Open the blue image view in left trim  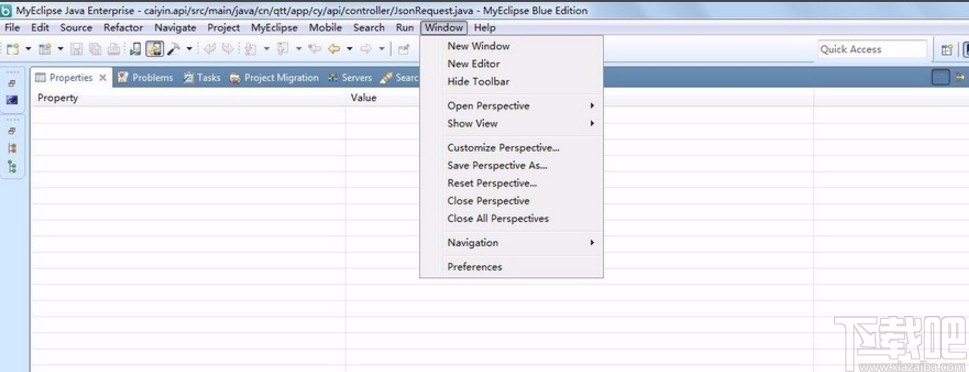(x=12, y=100)
